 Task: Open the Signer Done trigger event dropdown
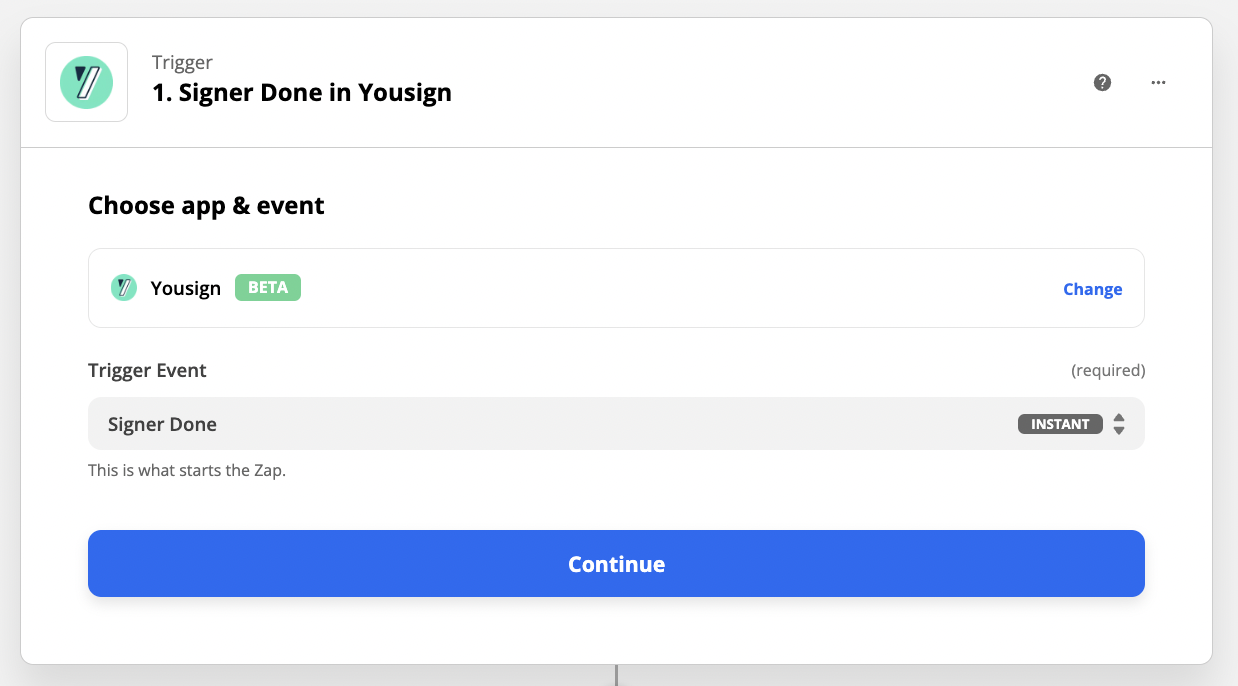click(x=616, y=424)
